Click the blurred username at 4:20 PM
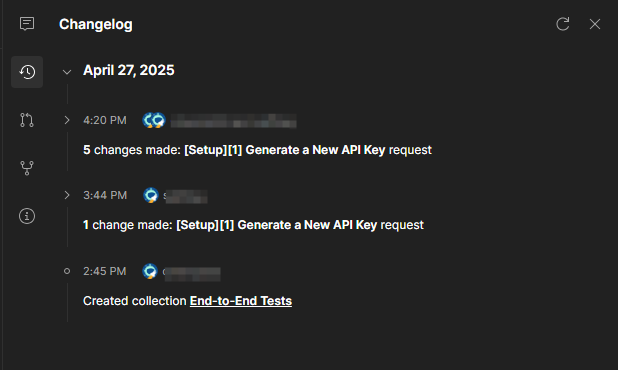This screenshot has height=370, width=618. pos(234,121)
